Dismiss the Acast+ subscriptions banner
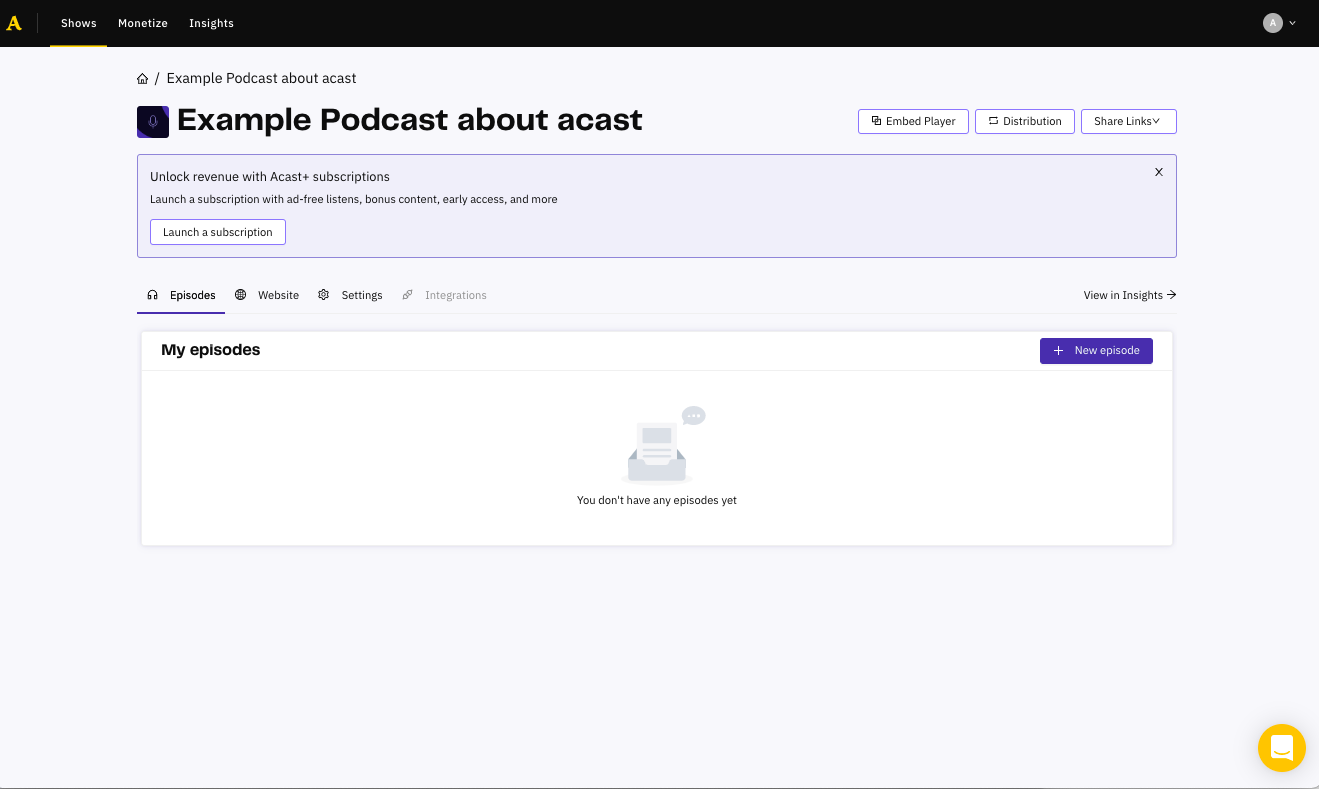This screenshot has height=789, width=1319. 1159,172
